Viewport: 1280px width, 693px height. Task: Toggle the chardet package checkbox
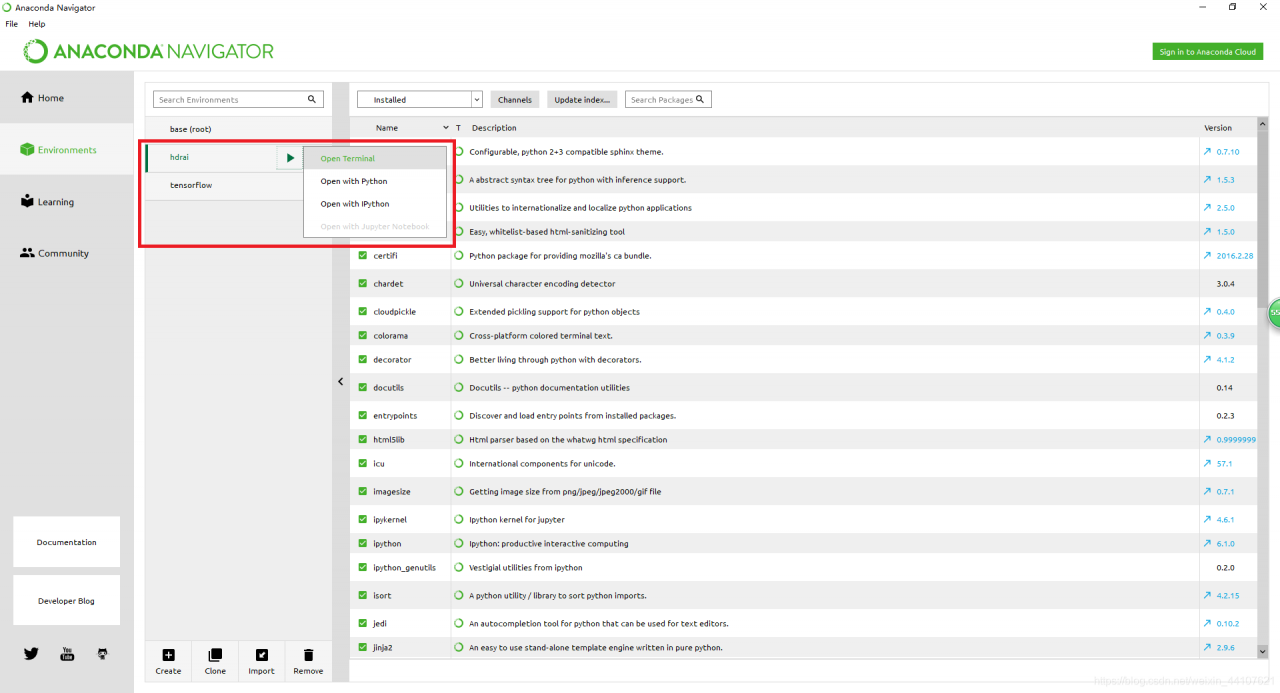pos(363,284)
